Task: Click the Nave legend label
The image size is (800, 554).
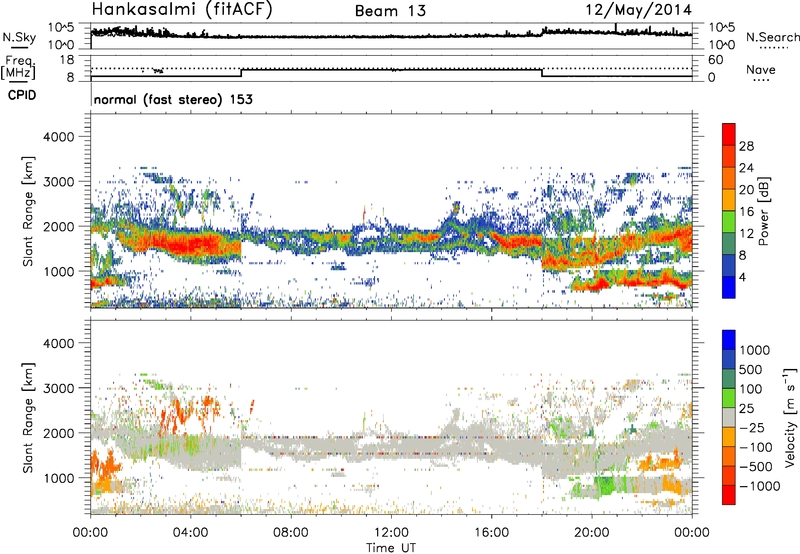Action: pyautogui.click(x=761, y=69)
